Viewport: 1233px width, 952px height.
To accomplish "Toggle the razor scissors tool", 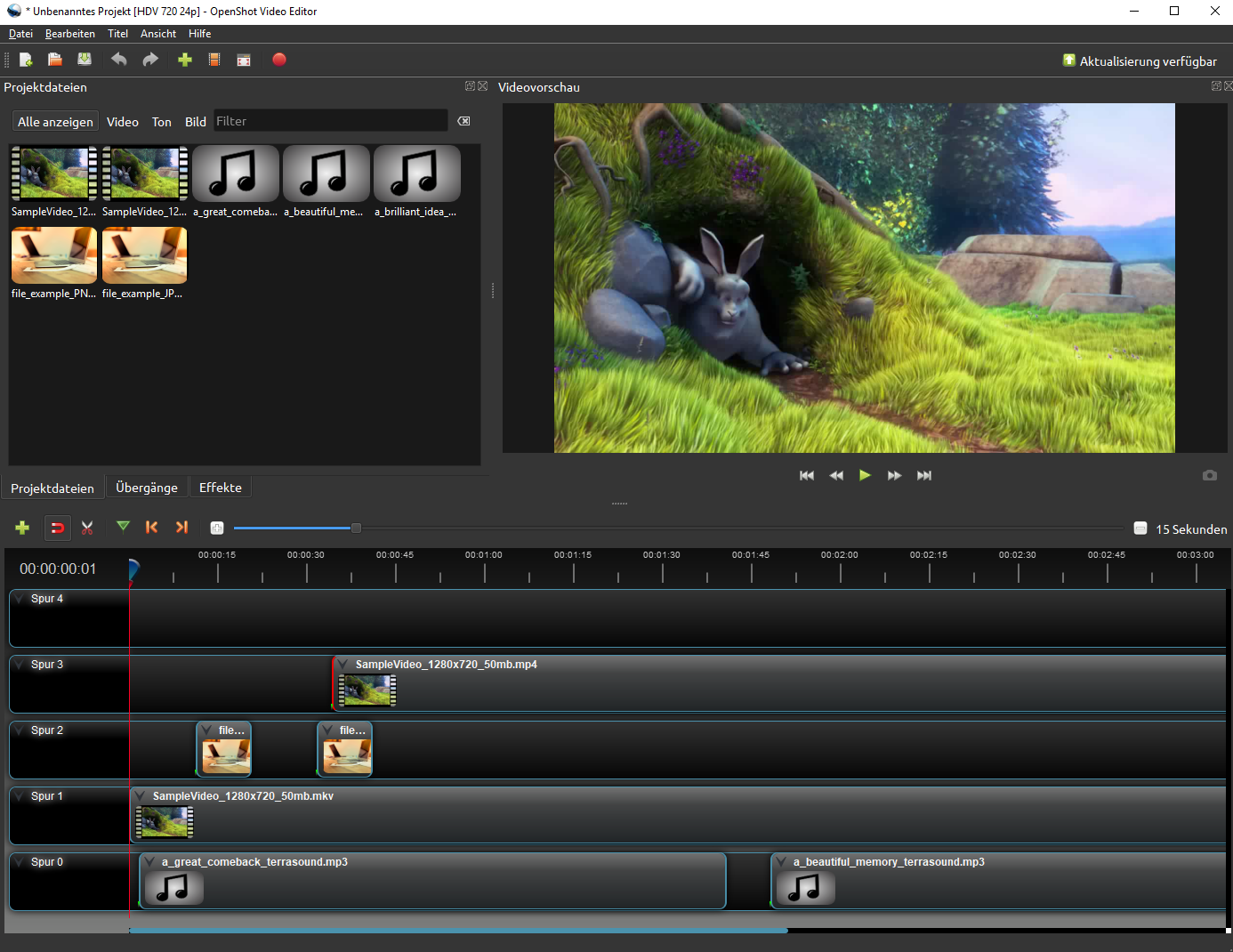I will pos(87,528).
